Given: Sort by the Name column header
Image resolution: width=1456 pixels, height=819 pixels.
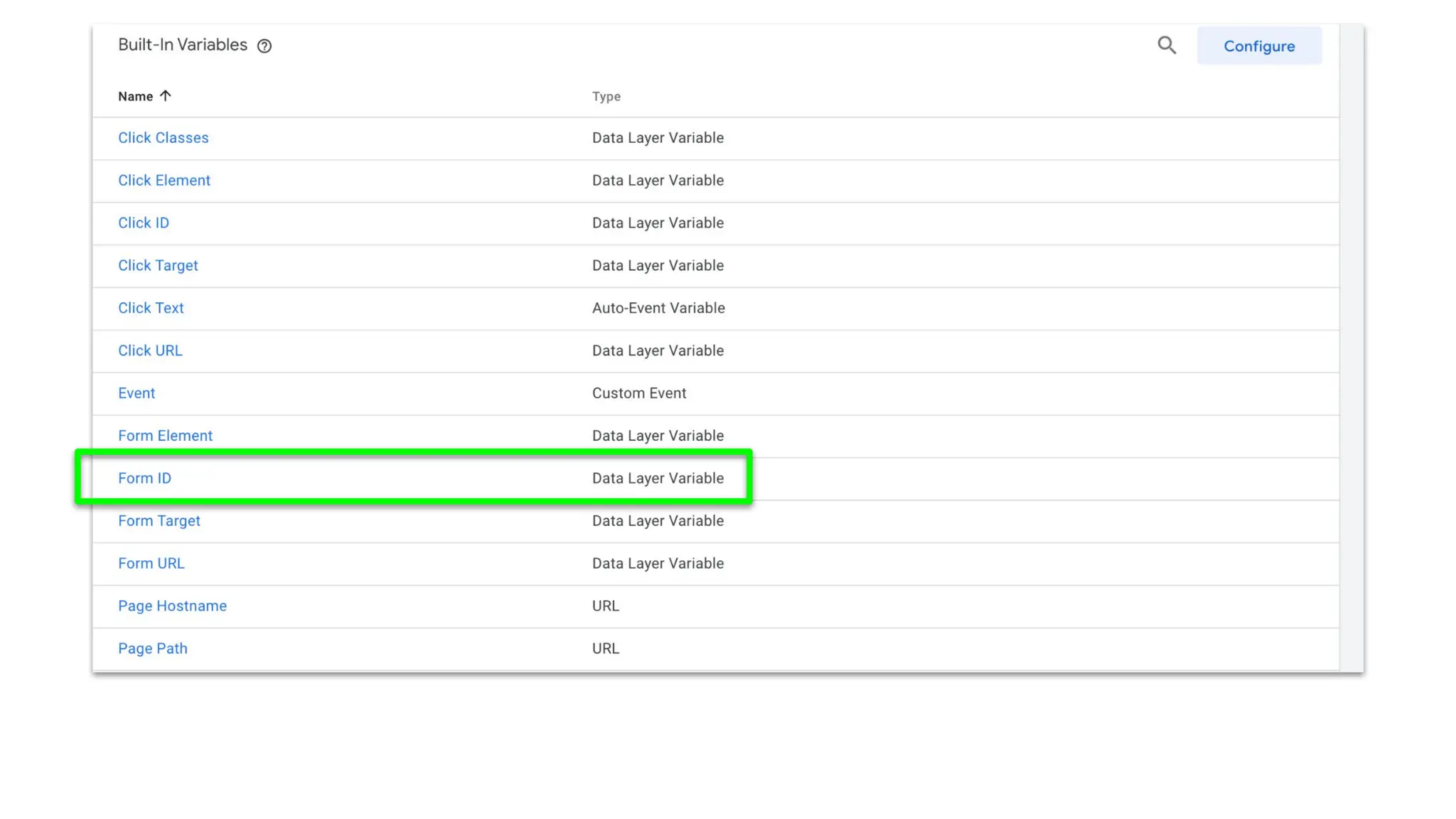Looking at the screenshot, I should coord(135,97).
